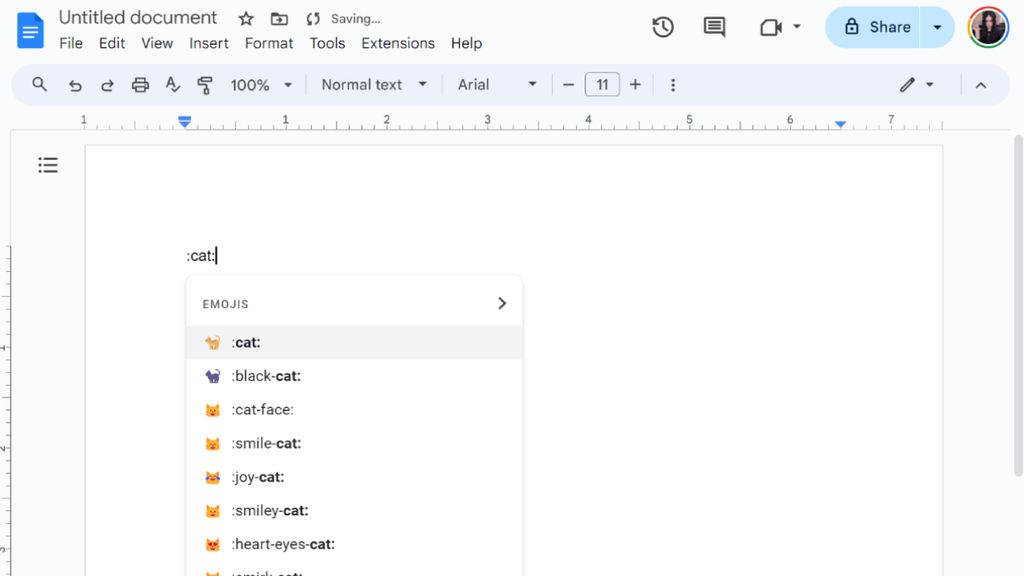Open the document version history

[662, 28]
